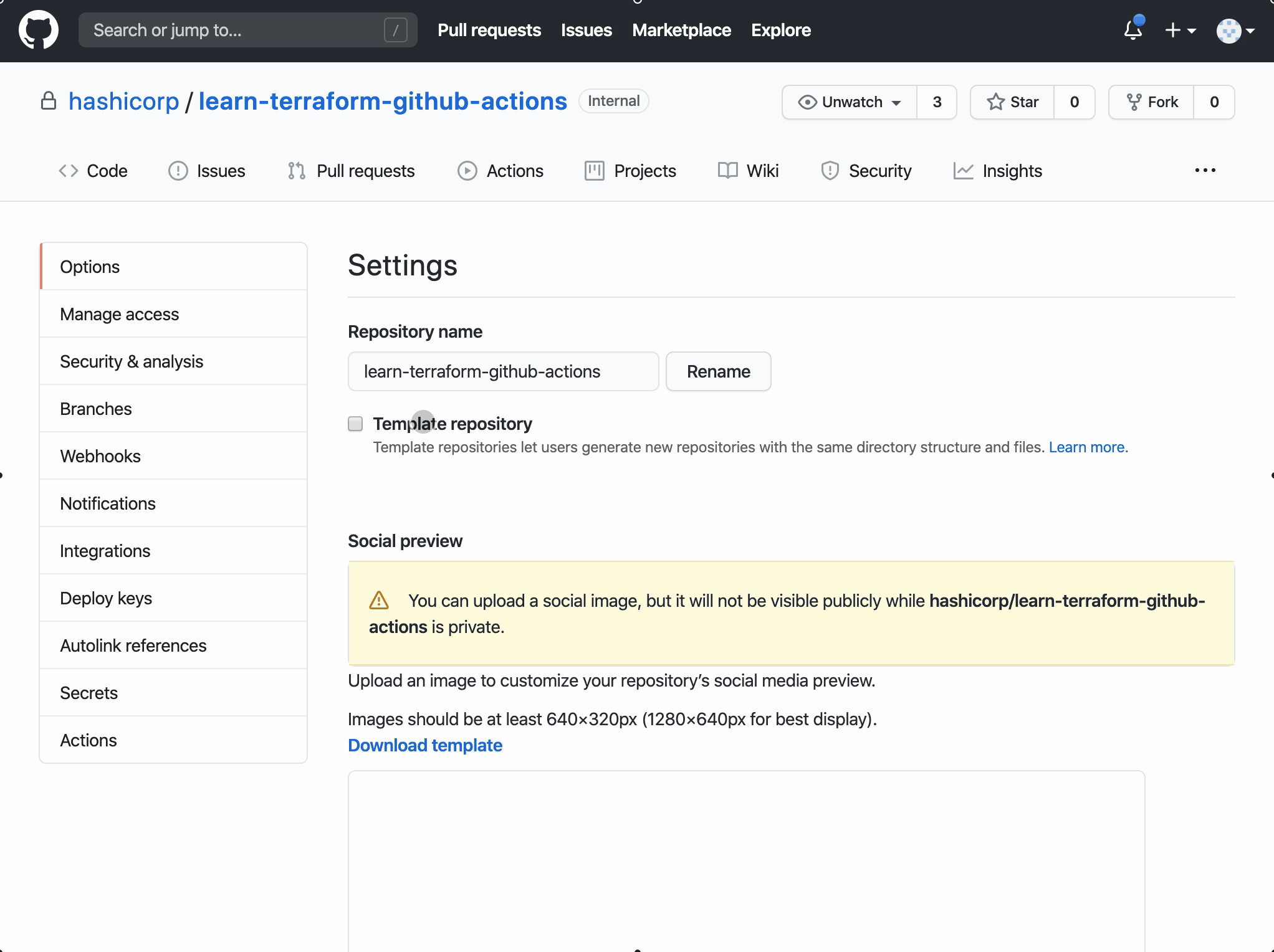Open Explore in top navigation
This screenshot has width=1274, height=952.
point(781,30)
